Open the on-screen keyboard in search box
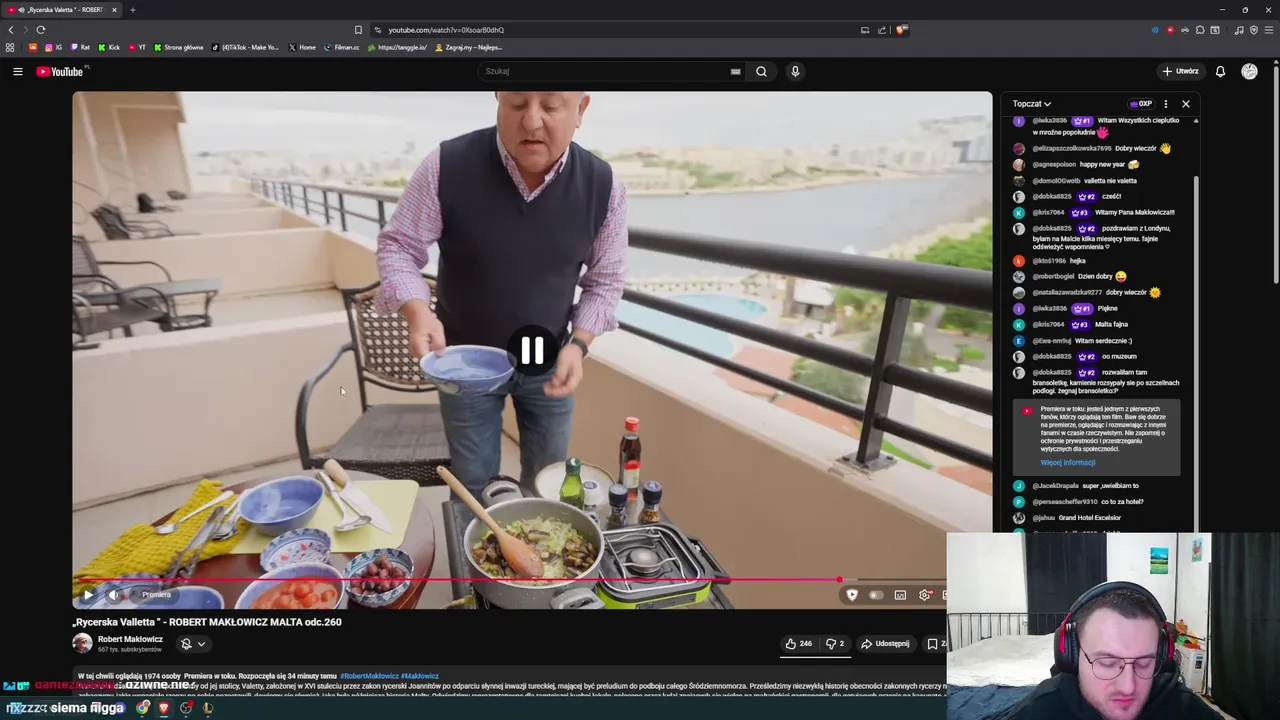This screenshot has width=1280, height=720. click(x=735, y=71)
